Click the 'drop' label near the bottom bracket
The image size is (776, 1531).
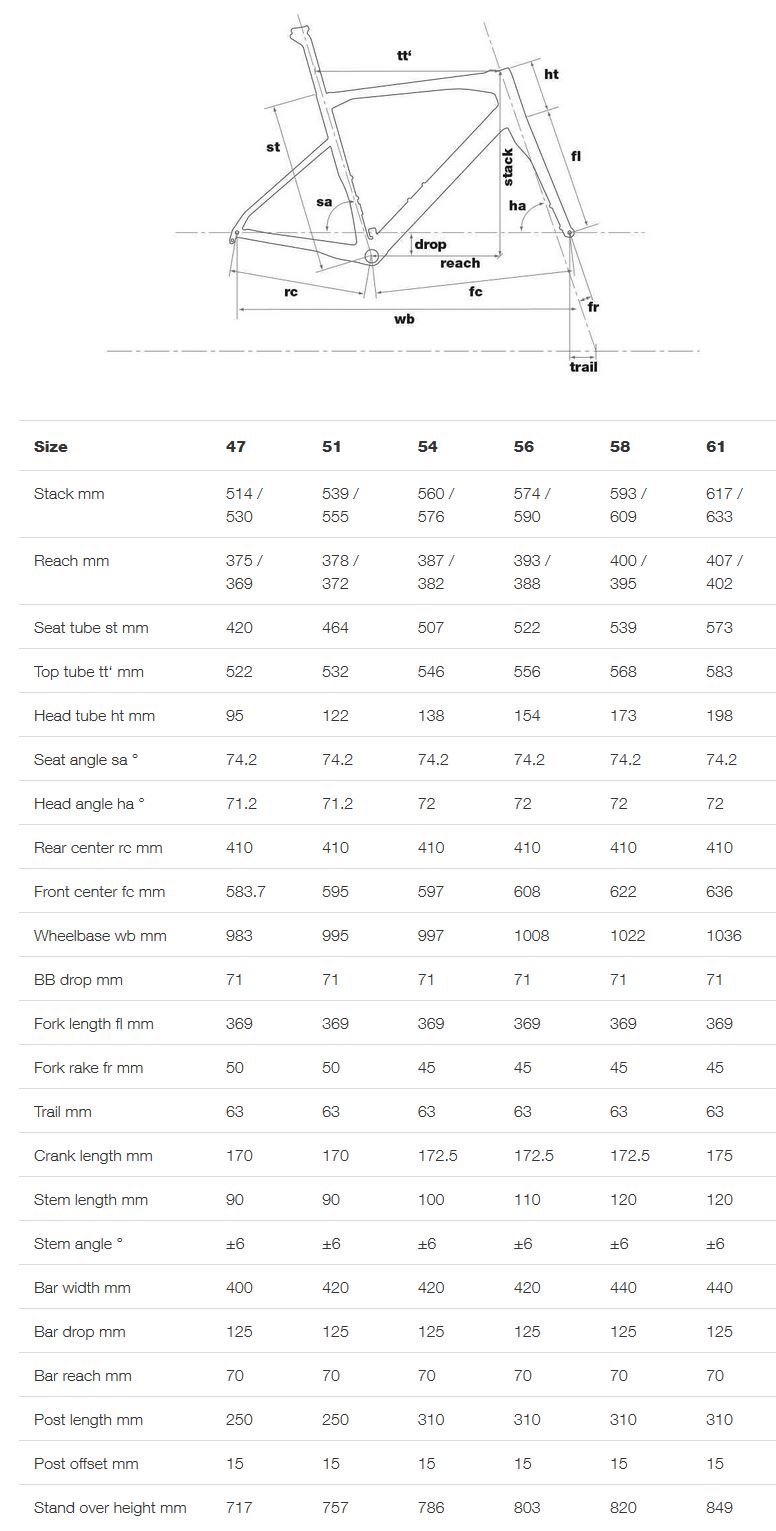point(430,244)
